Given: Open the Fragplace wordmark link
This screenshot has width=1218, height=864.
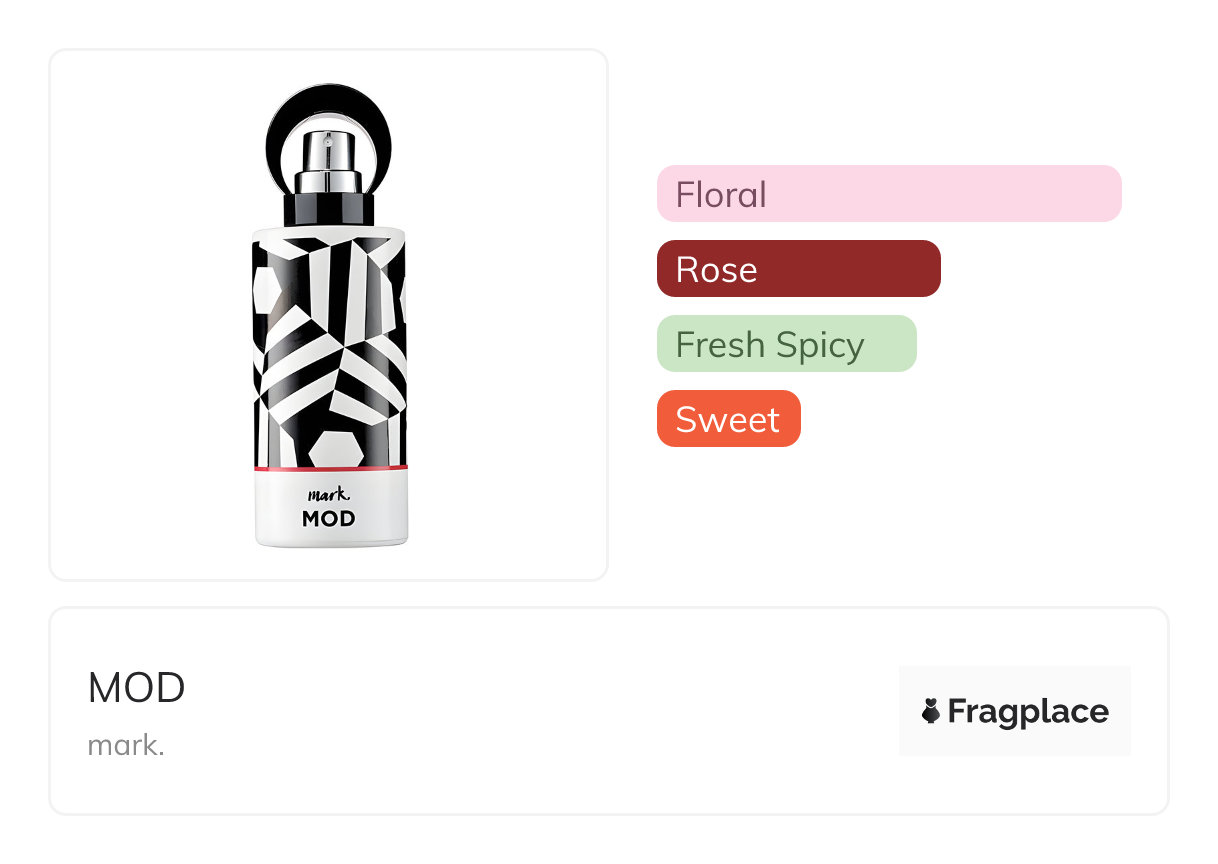Looking at the screenshot, I should (1027, 711).
